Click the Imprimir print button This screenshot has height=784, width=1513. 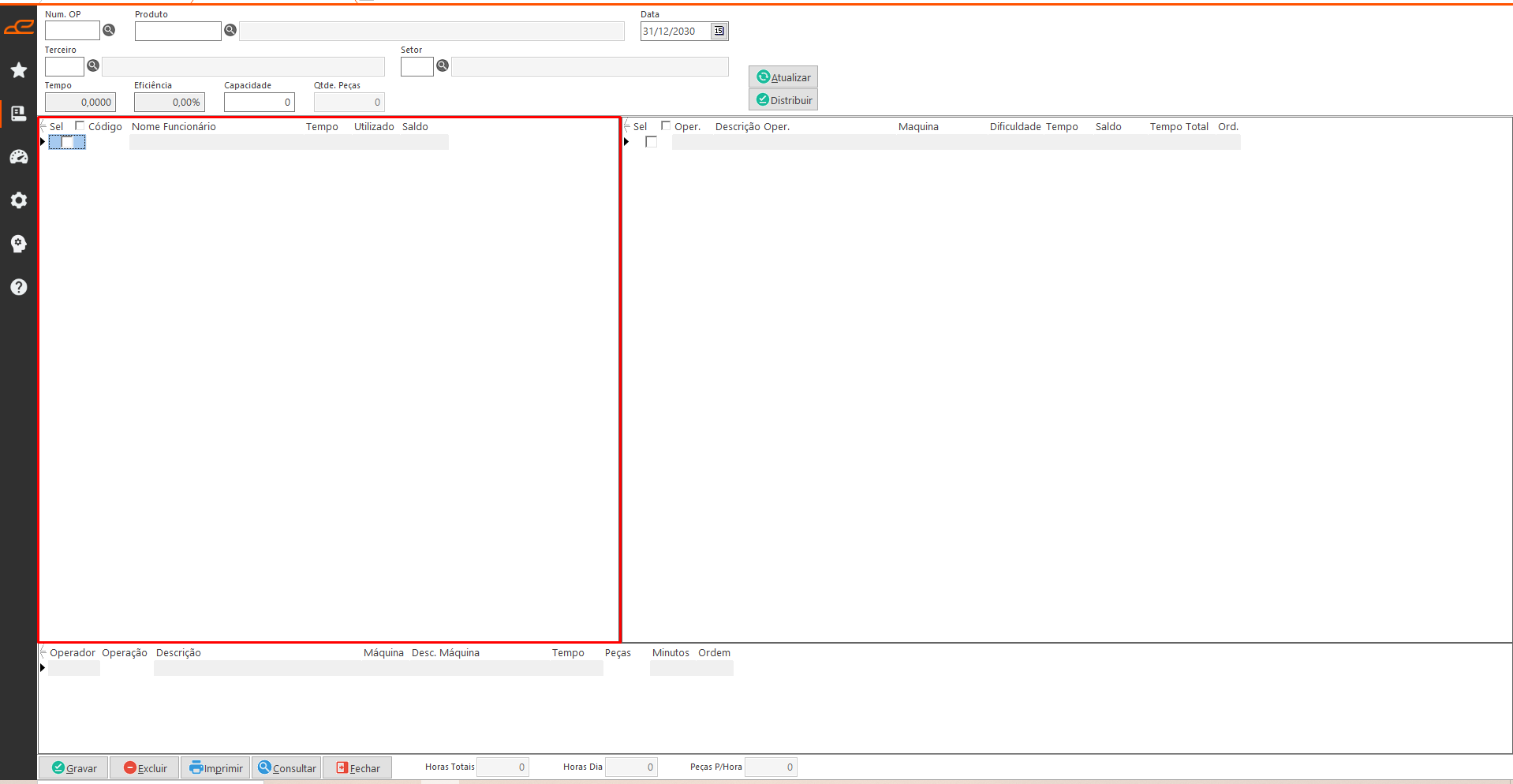pos(216,768)
